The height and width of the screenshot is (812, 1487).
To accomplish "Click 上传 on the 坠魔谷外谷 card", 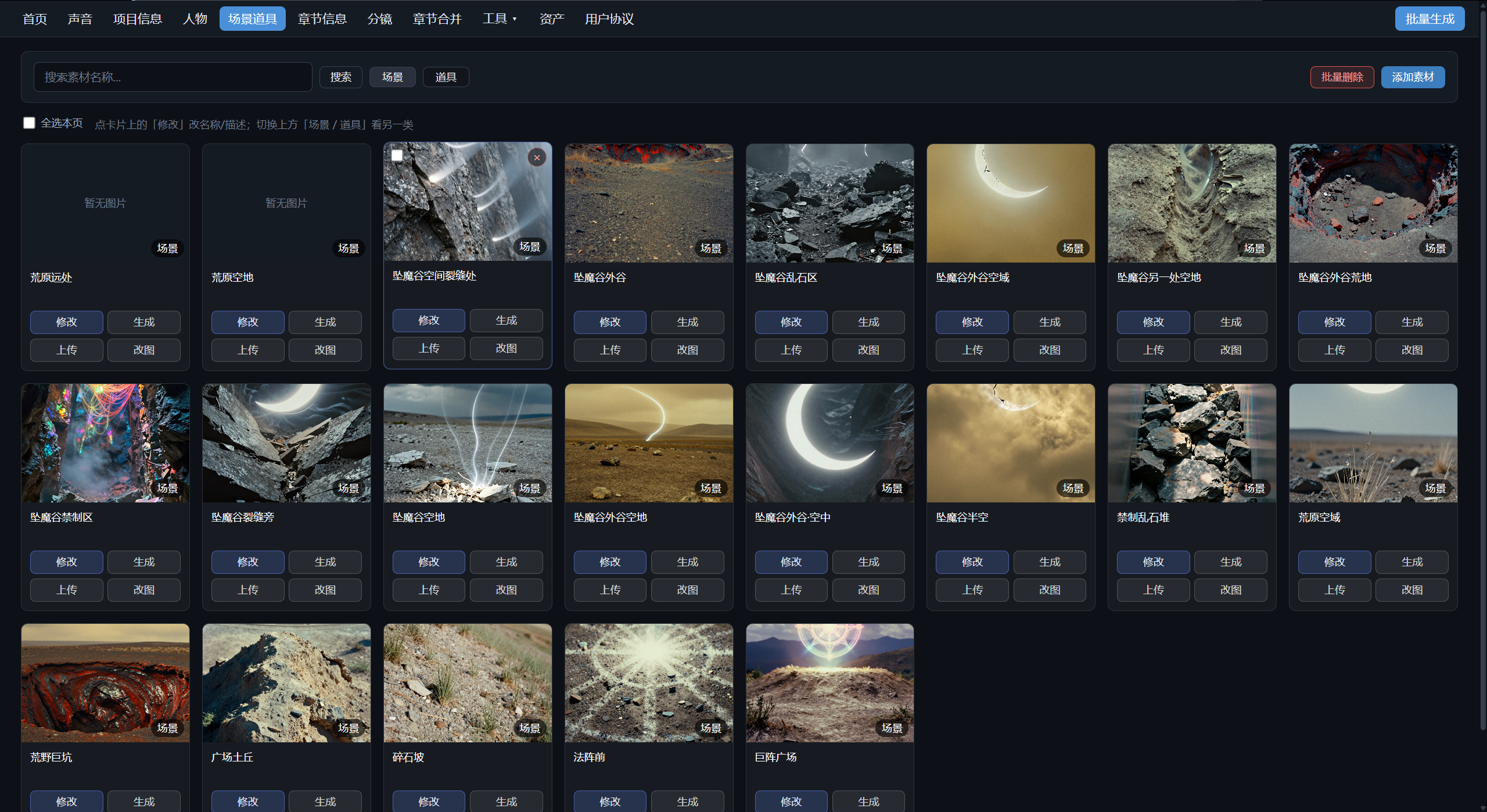I will click(x=610, y=350).
